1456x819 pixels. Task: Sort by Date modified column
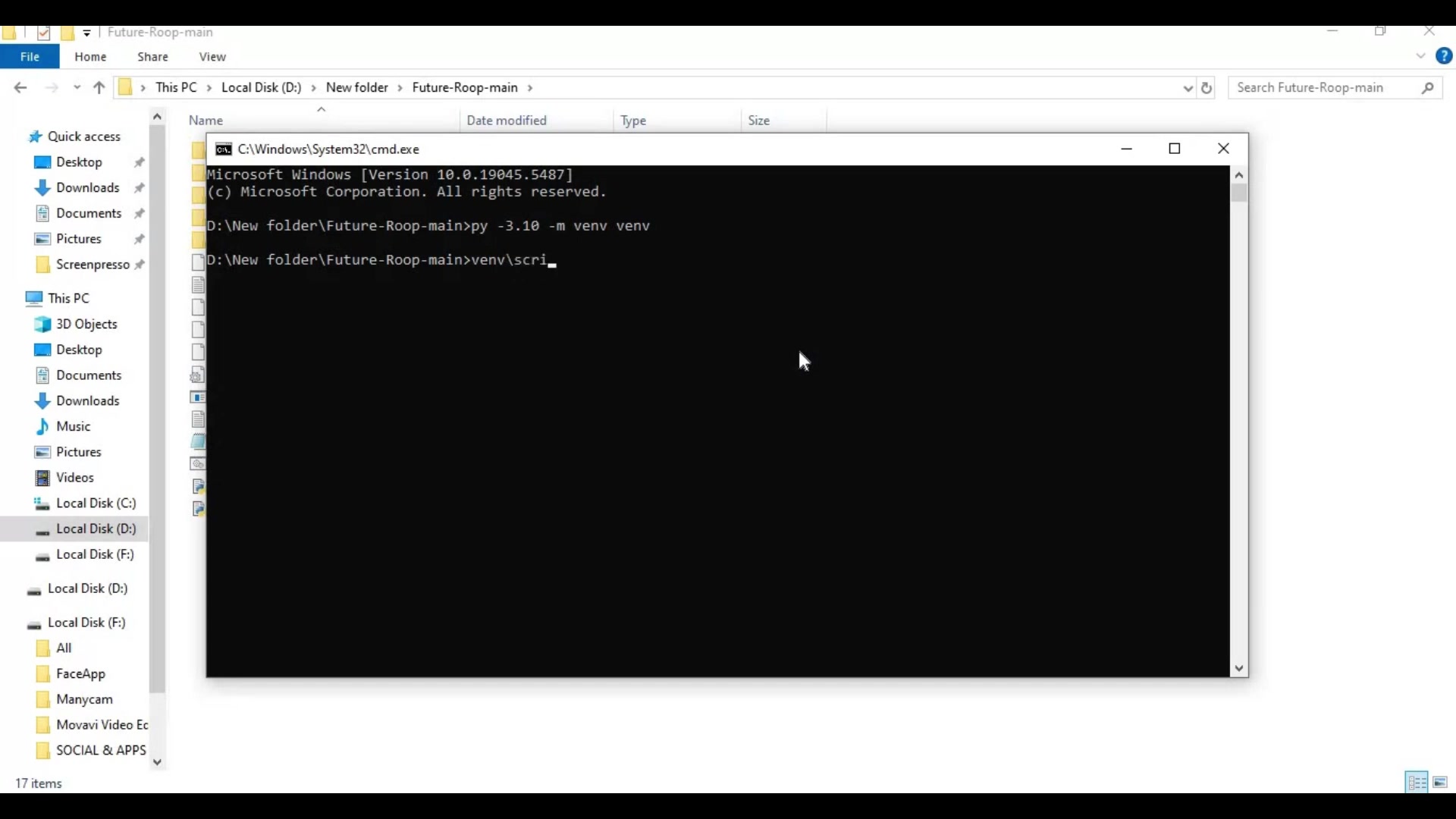[x=507, y=121]
